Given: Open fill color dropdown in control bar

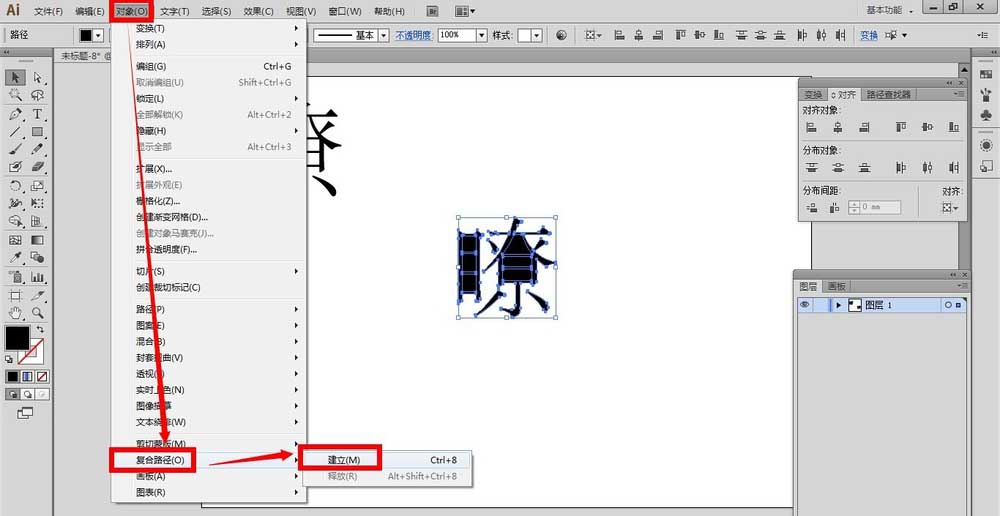Looking at the screenshot, I should pos(99,36).
